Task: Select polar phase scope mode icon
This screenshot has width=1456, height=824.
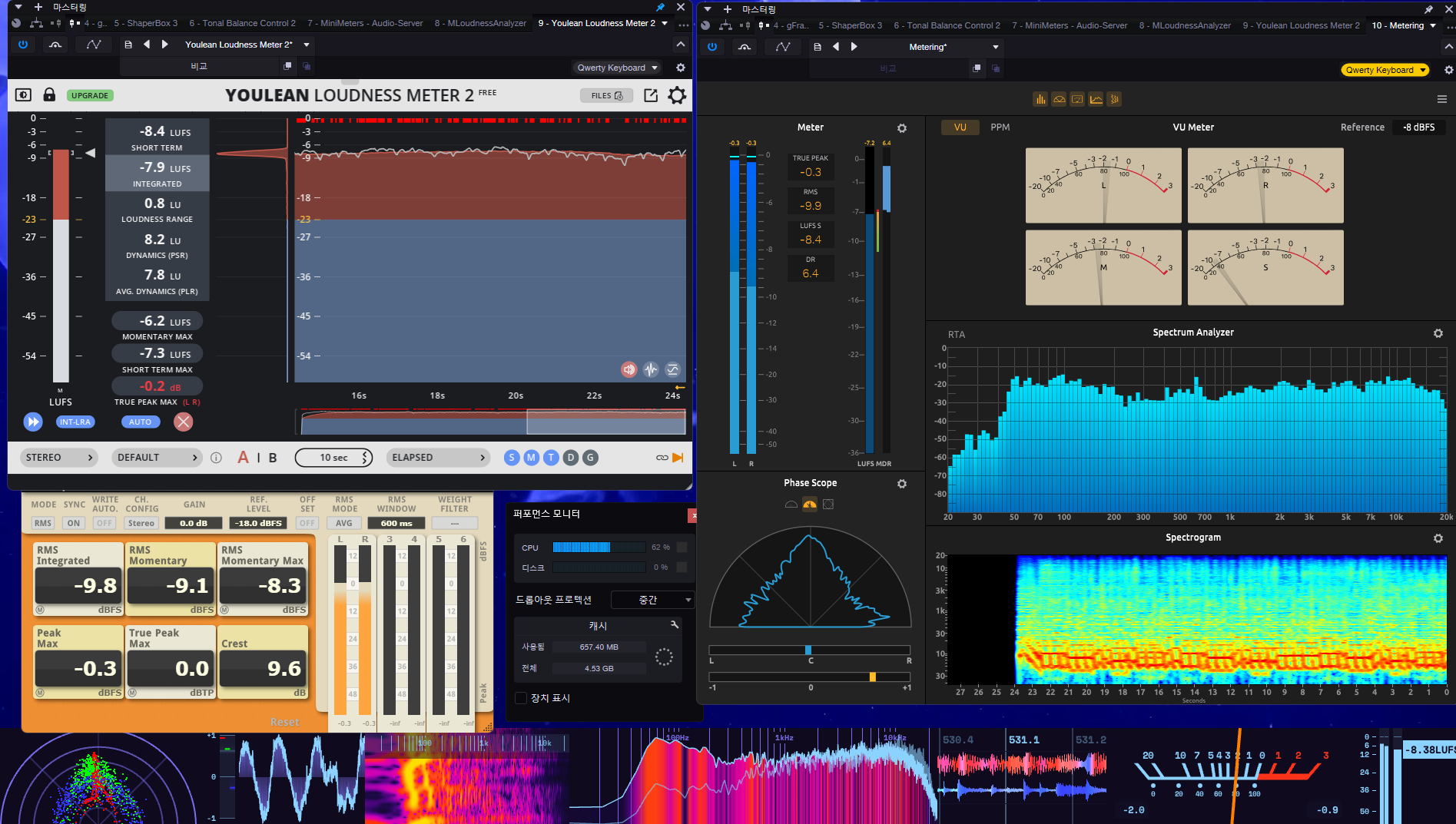Action: pos(810,505)
